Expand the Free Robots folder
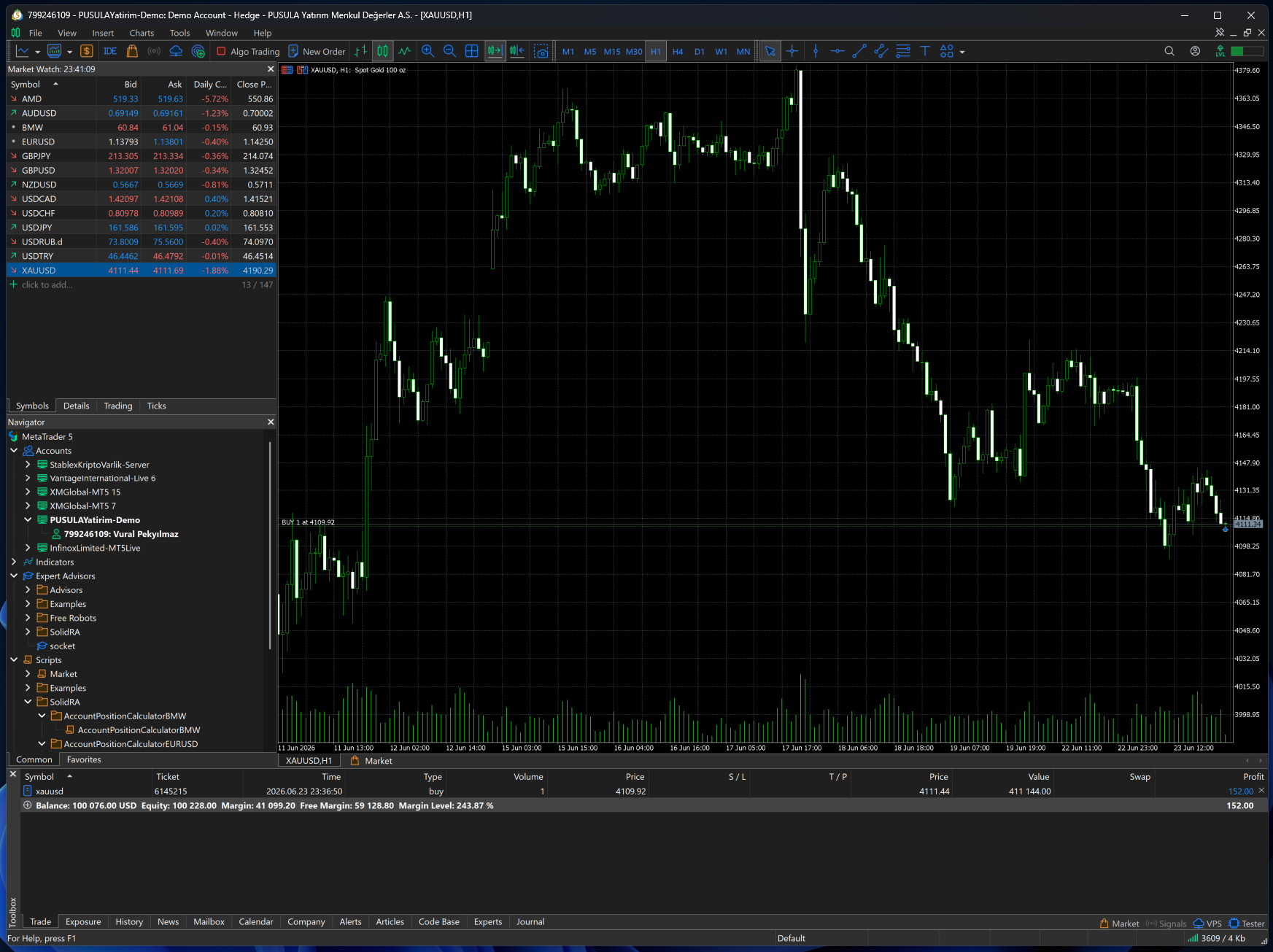 (28, 618)
